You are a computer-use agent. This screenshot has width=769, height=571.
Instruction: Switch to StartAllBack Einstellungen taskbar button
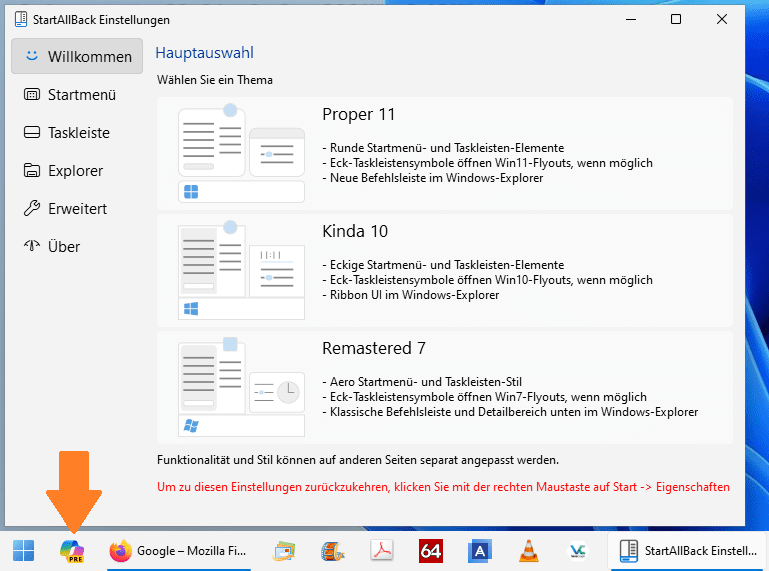point(688,551)
